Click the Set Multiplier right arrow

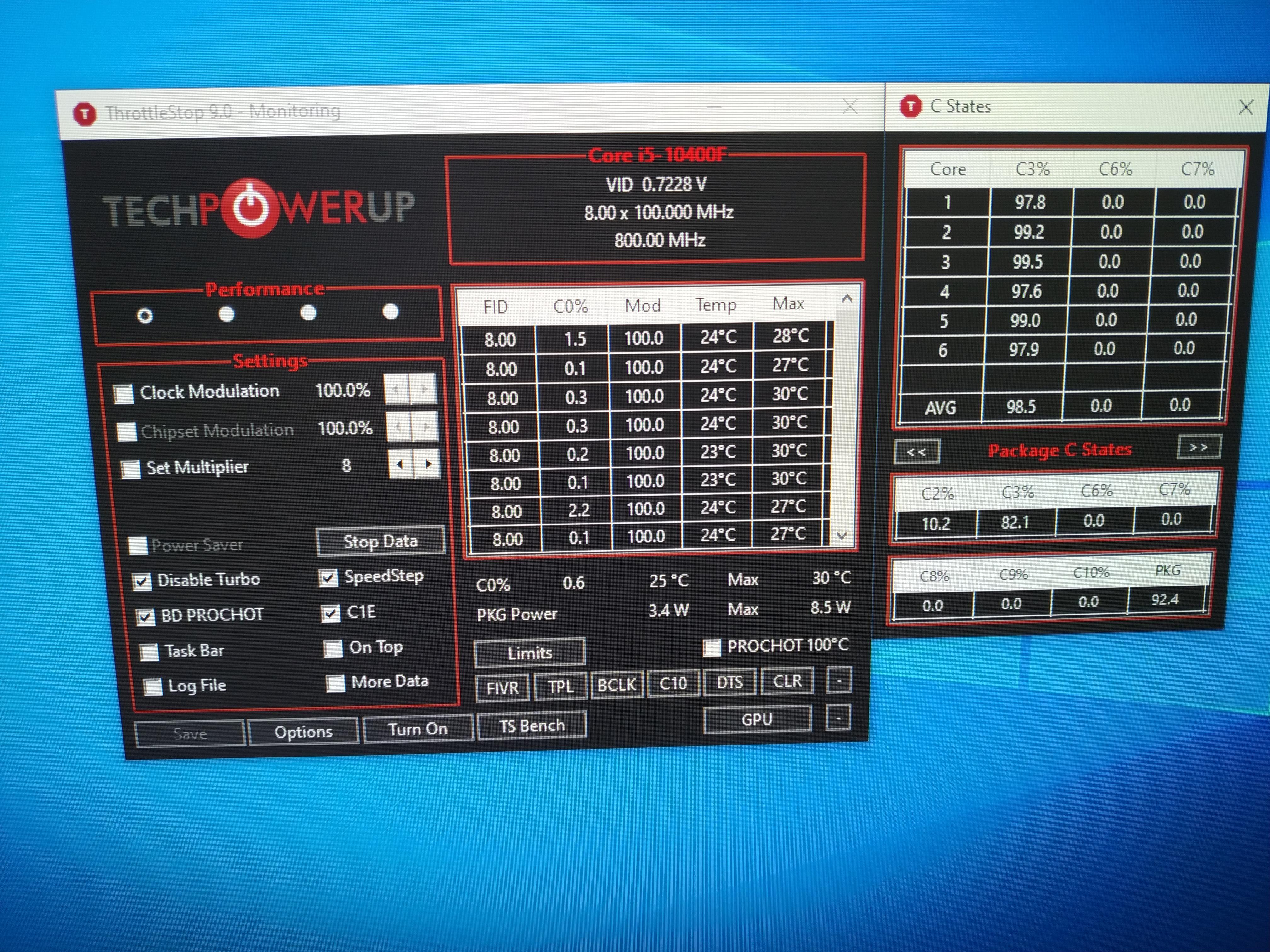(428, 464)
